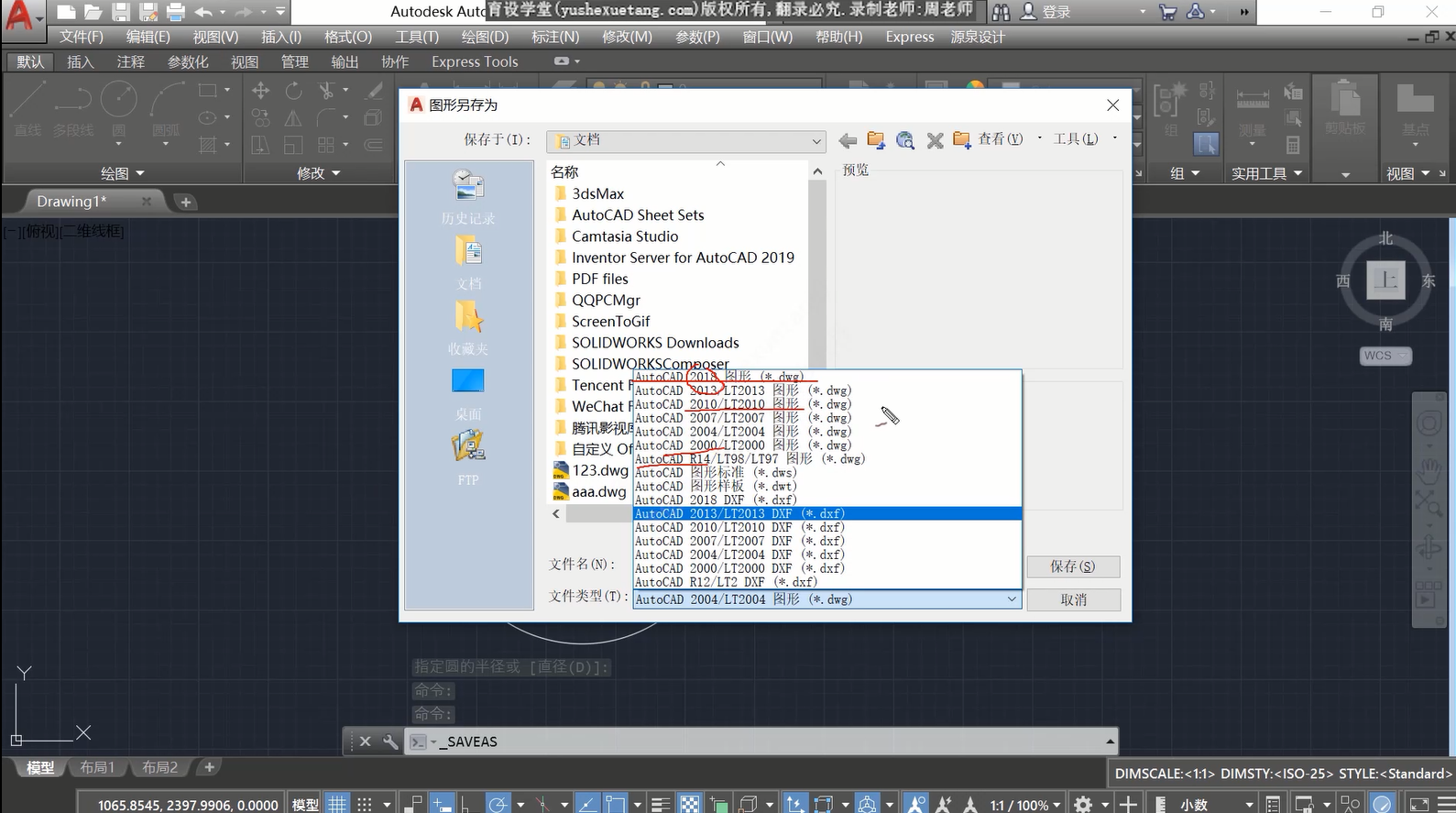Image resolution: width=1456 pixels, height=813 pixels.
Task: Click Open file icon in quick access toolbar
Action: click(x=93, y=12)
